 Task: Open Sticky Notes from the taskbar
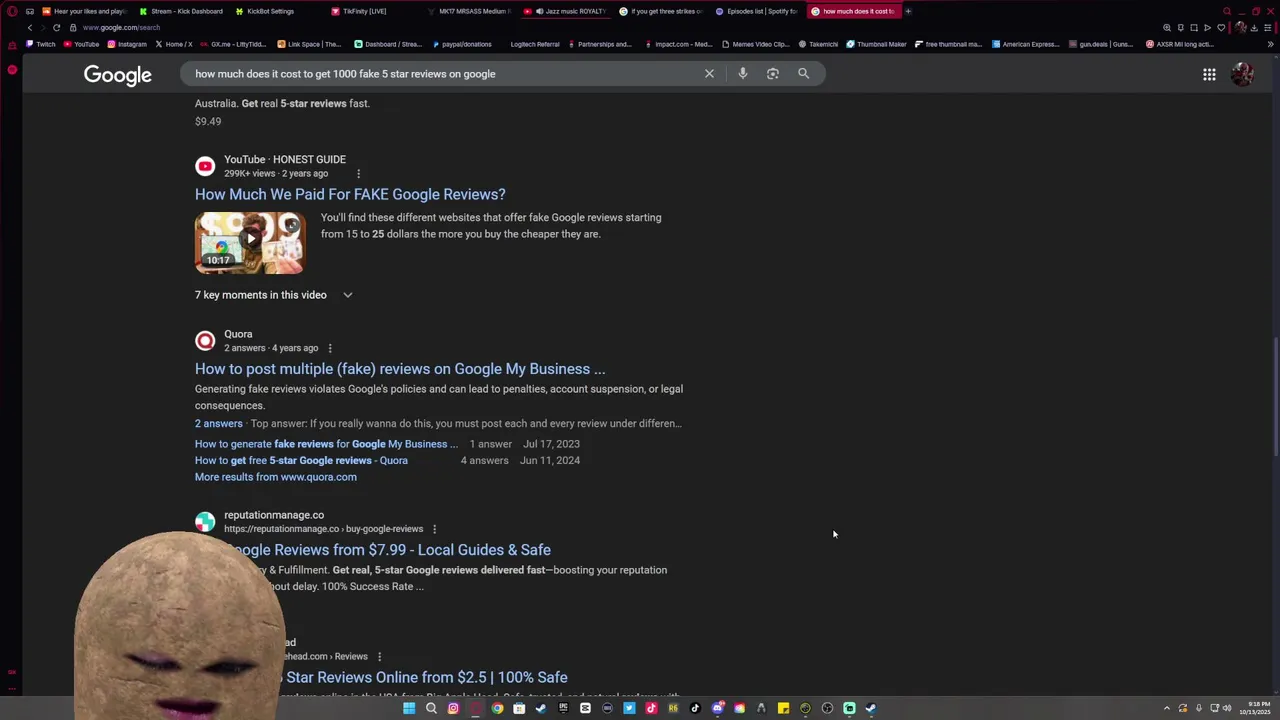(x=783, y=708)
